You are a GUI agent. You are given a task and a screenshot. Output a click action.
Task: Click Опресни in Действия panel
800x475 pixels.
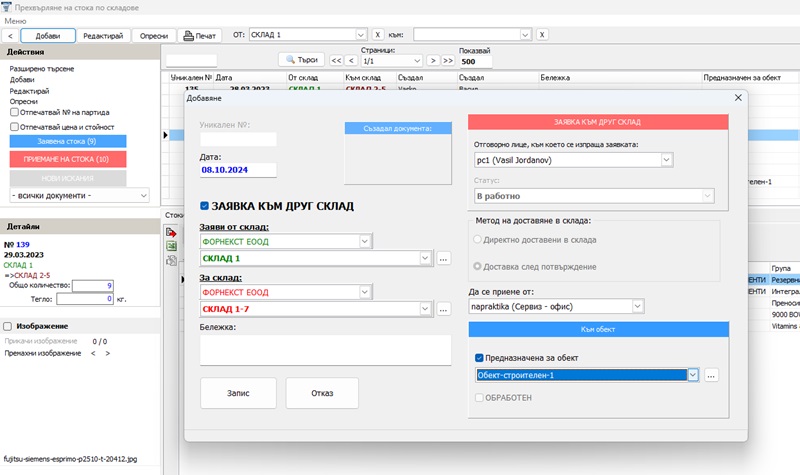coord(23,102)
